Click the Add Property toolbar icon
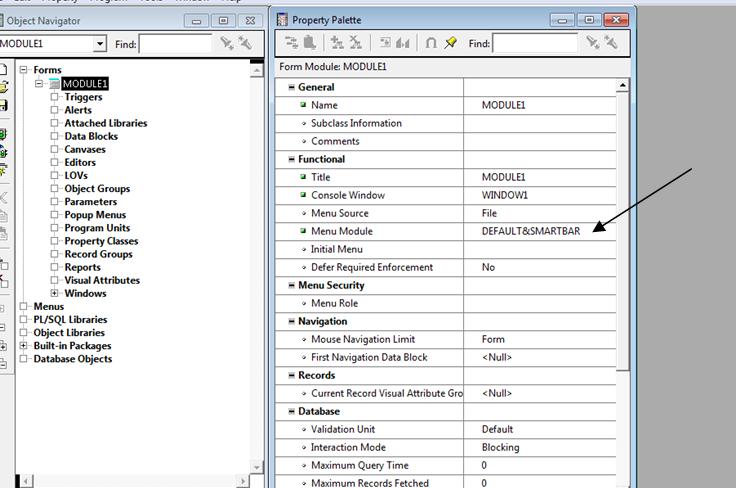 (x=337, y=43)
